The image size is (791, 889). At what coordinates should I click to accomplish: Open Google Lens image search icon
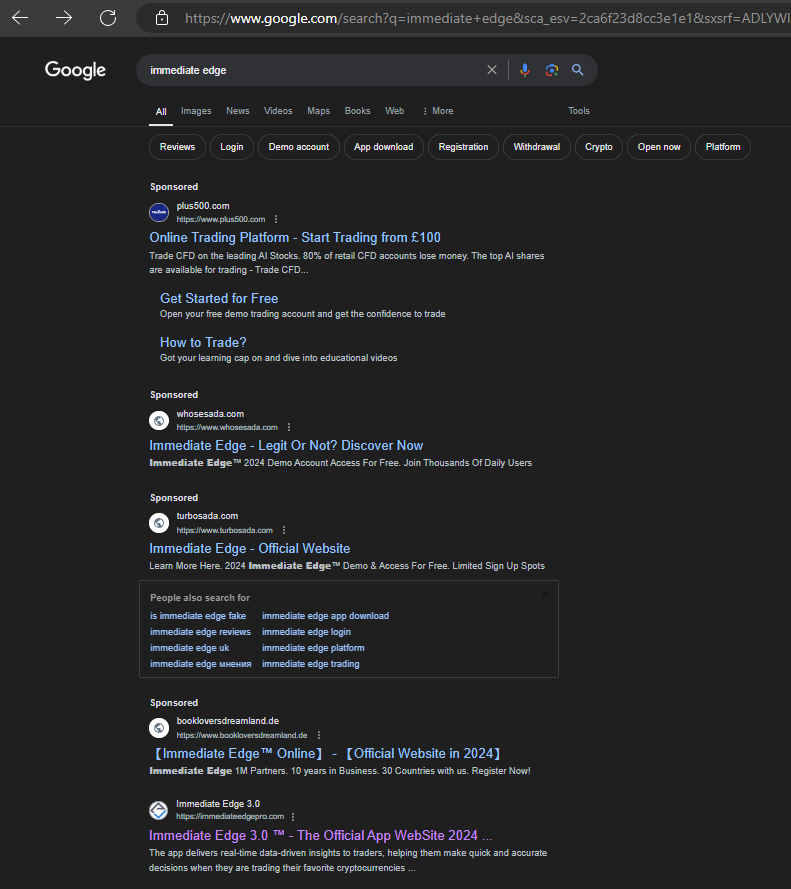pos(552,70)
